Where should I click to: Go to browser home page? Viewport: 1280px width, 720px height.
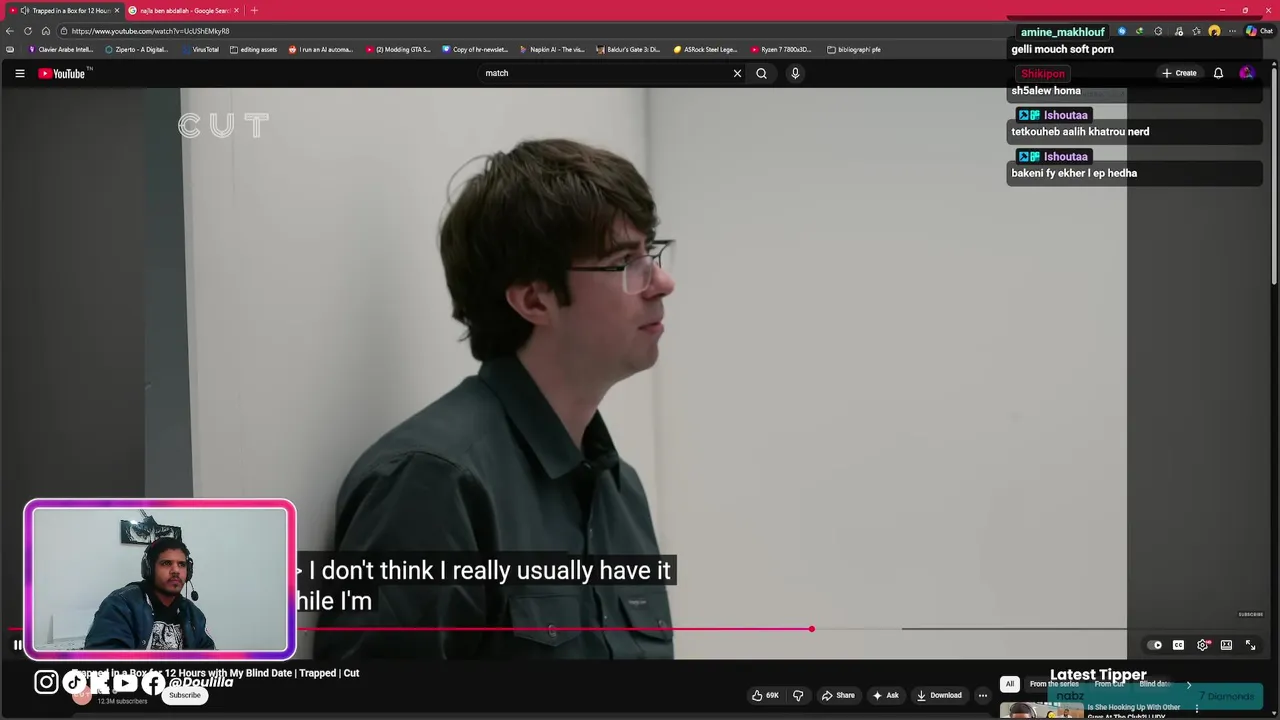tap(46, 31)
